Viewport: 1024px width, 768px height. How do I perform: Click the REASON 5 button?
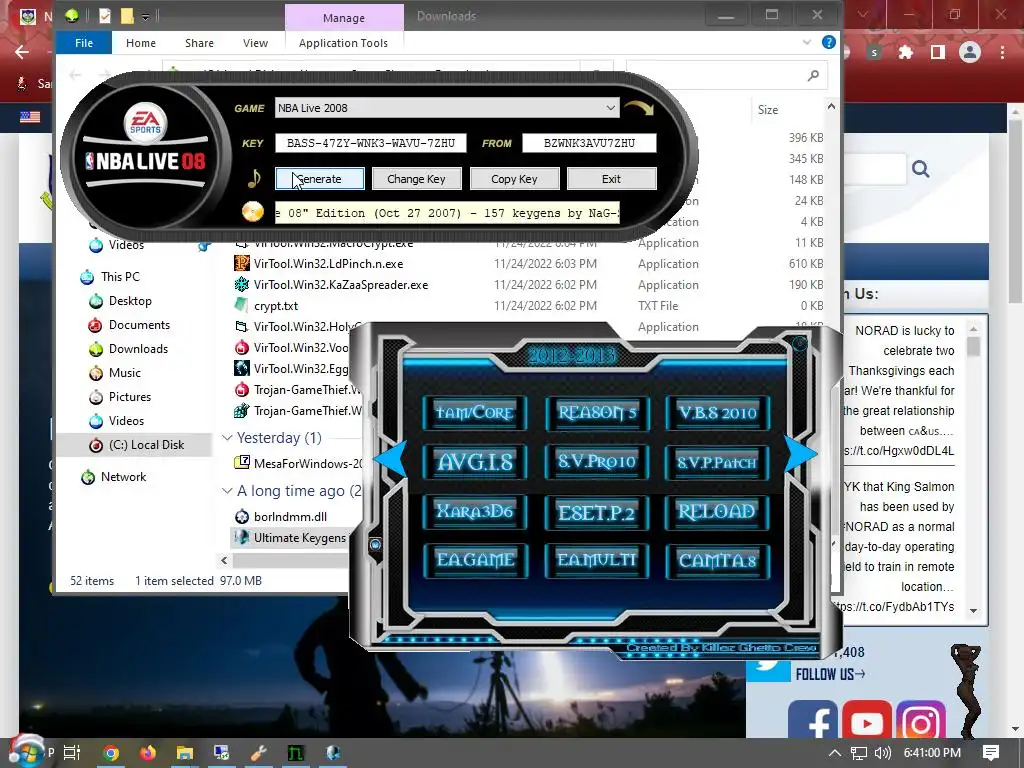[x=597, y=413]
